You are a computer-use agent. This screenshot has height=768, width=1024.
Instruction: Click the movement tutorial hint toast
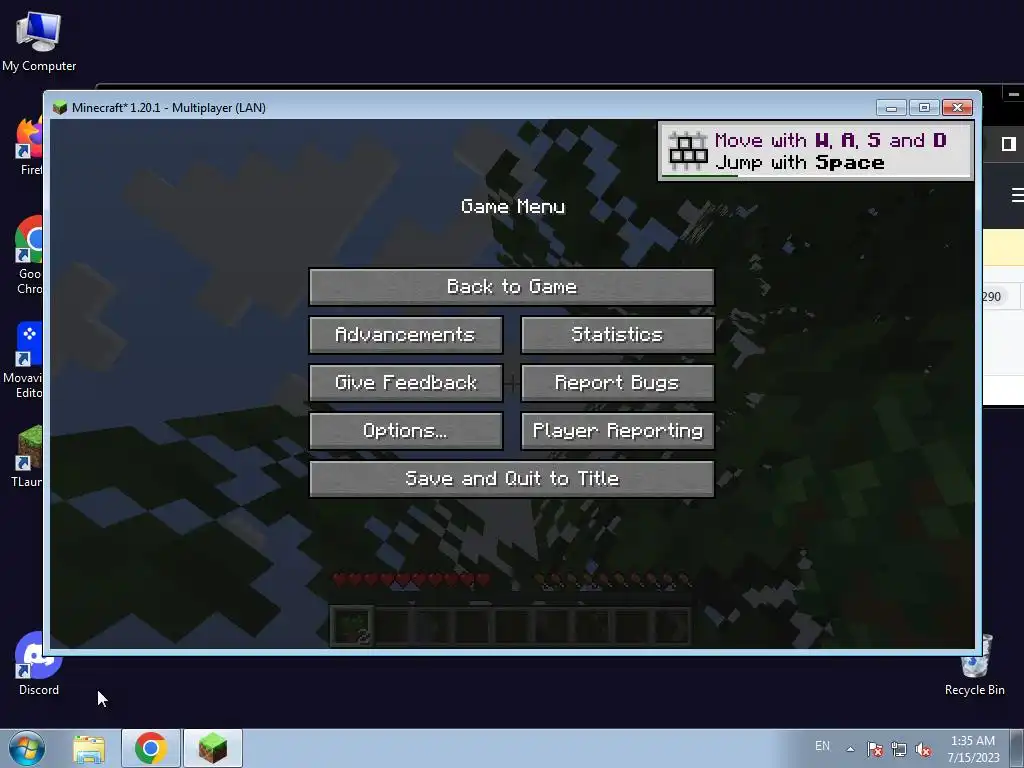[x=816, y=151]
